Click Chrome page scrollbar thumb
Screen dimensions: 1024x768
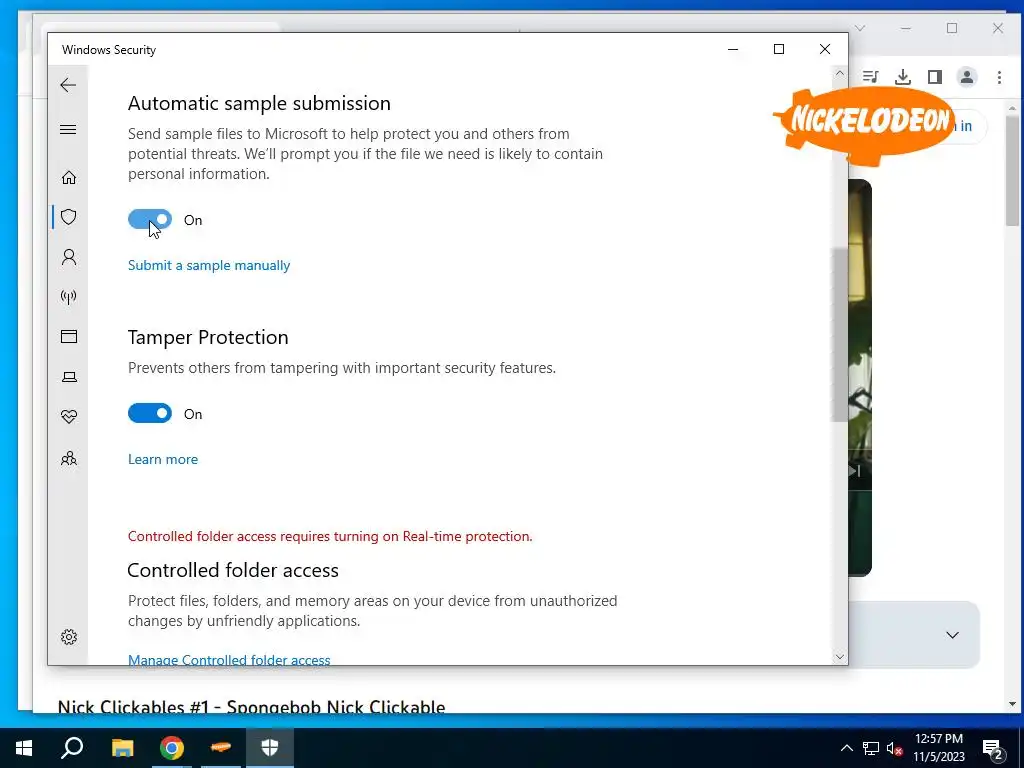1012,170
